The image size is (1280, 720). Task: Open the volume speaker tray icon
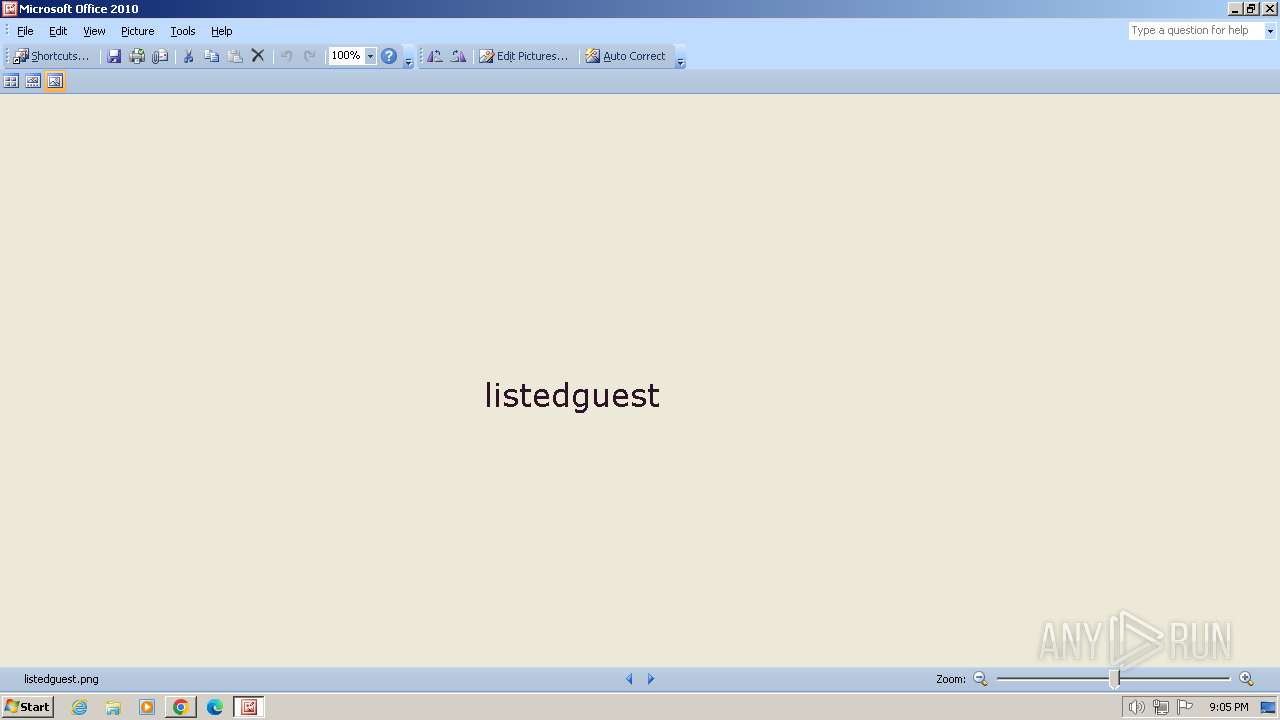click(1136, 707)
